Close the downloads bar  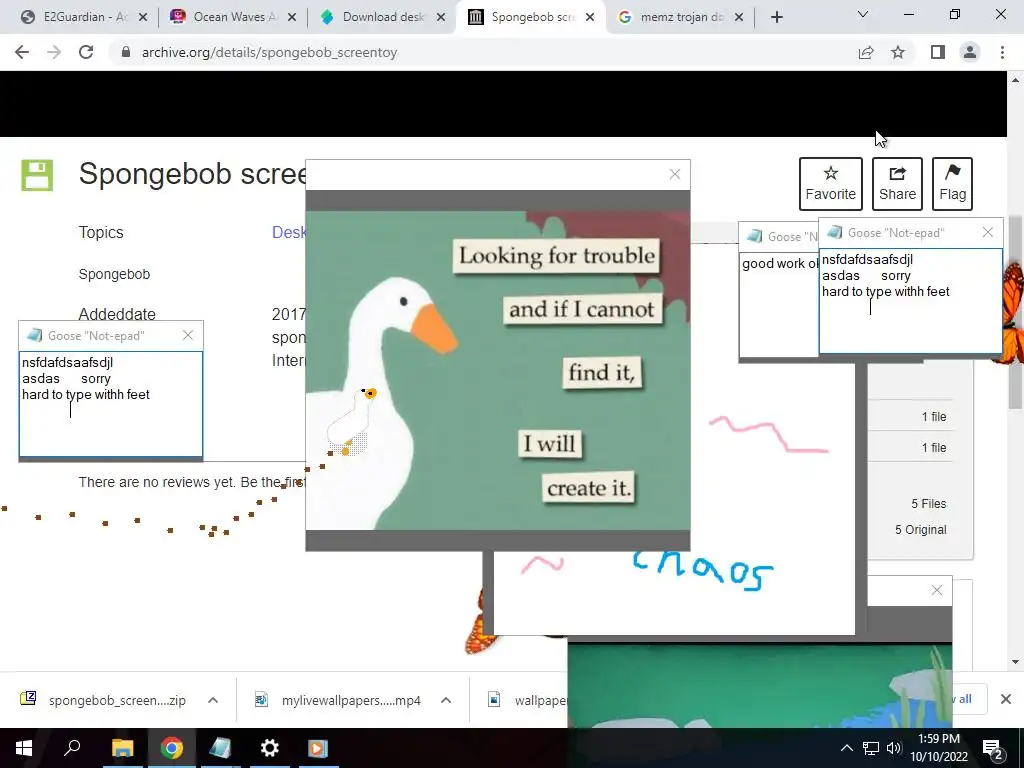tap(1006, 699)
